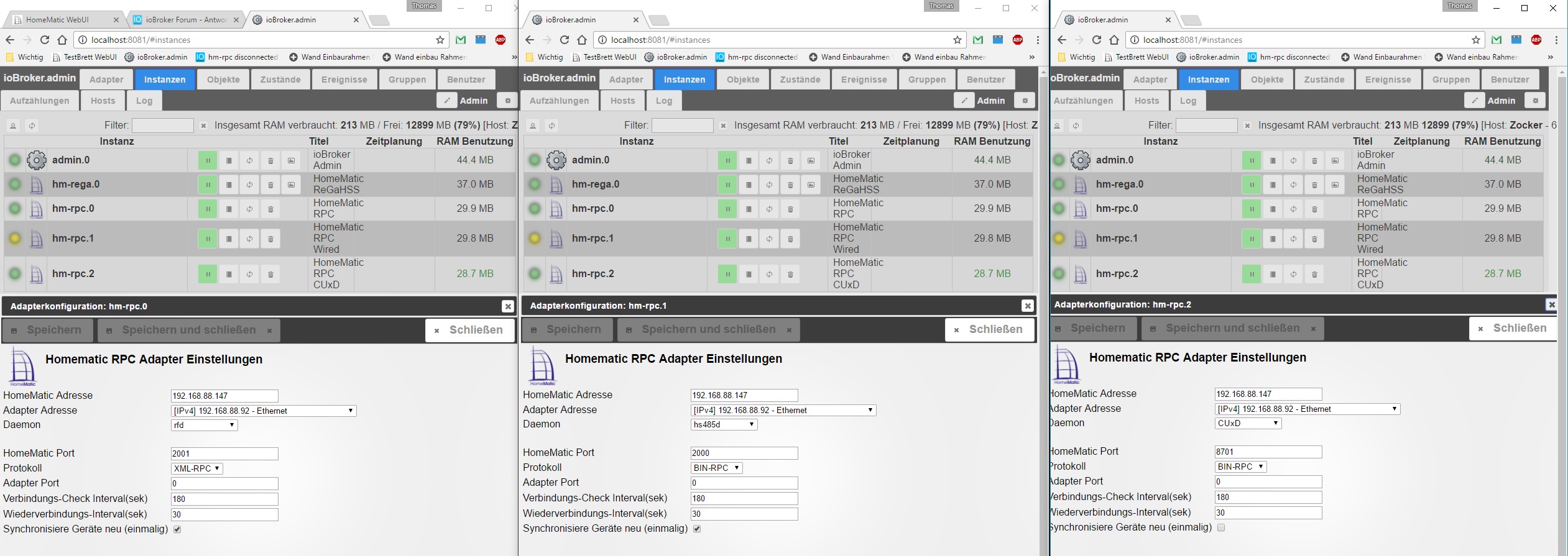Viewport: 1568px width, 556px height.
Task: Pause the hm-rpc.0 instance in right window
Action: point(1252,209)
